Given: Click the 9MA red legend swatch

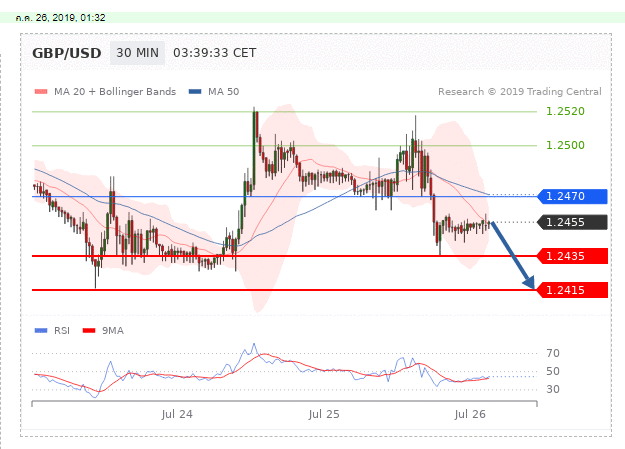Looking at the screenshot, I should pyautogui.click(x=89, y=331).
